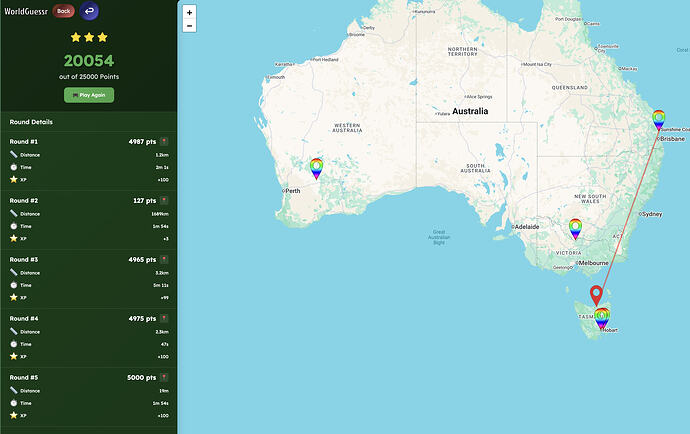Click the Western Australia map label
The image size is (690, 434).
(x=347, y=128)
